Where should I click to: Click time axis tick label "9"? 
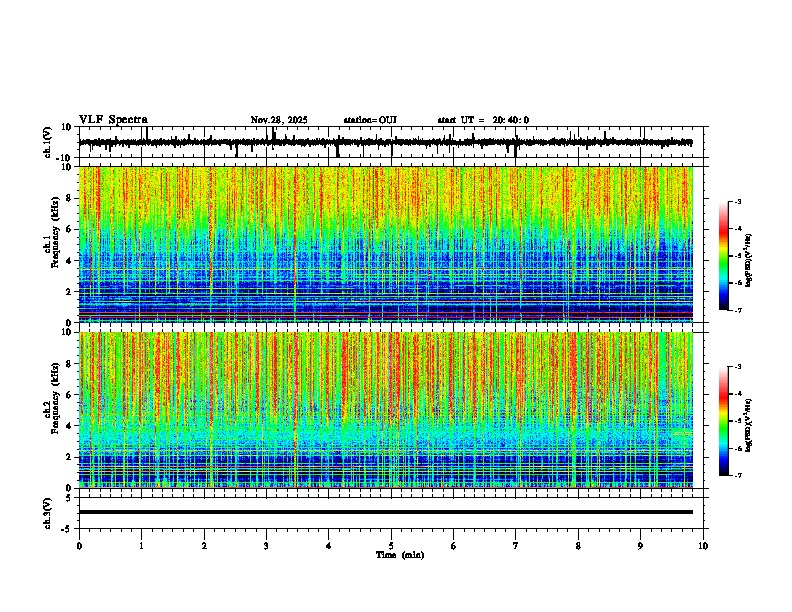(x=640, y=546)
